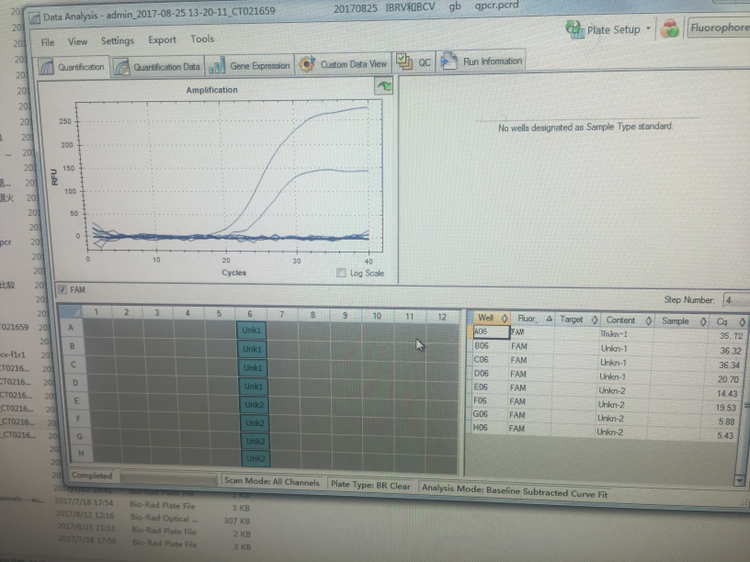Click the Plate Setup icon
The image size is (750, 562).
(x=575, y=30)
